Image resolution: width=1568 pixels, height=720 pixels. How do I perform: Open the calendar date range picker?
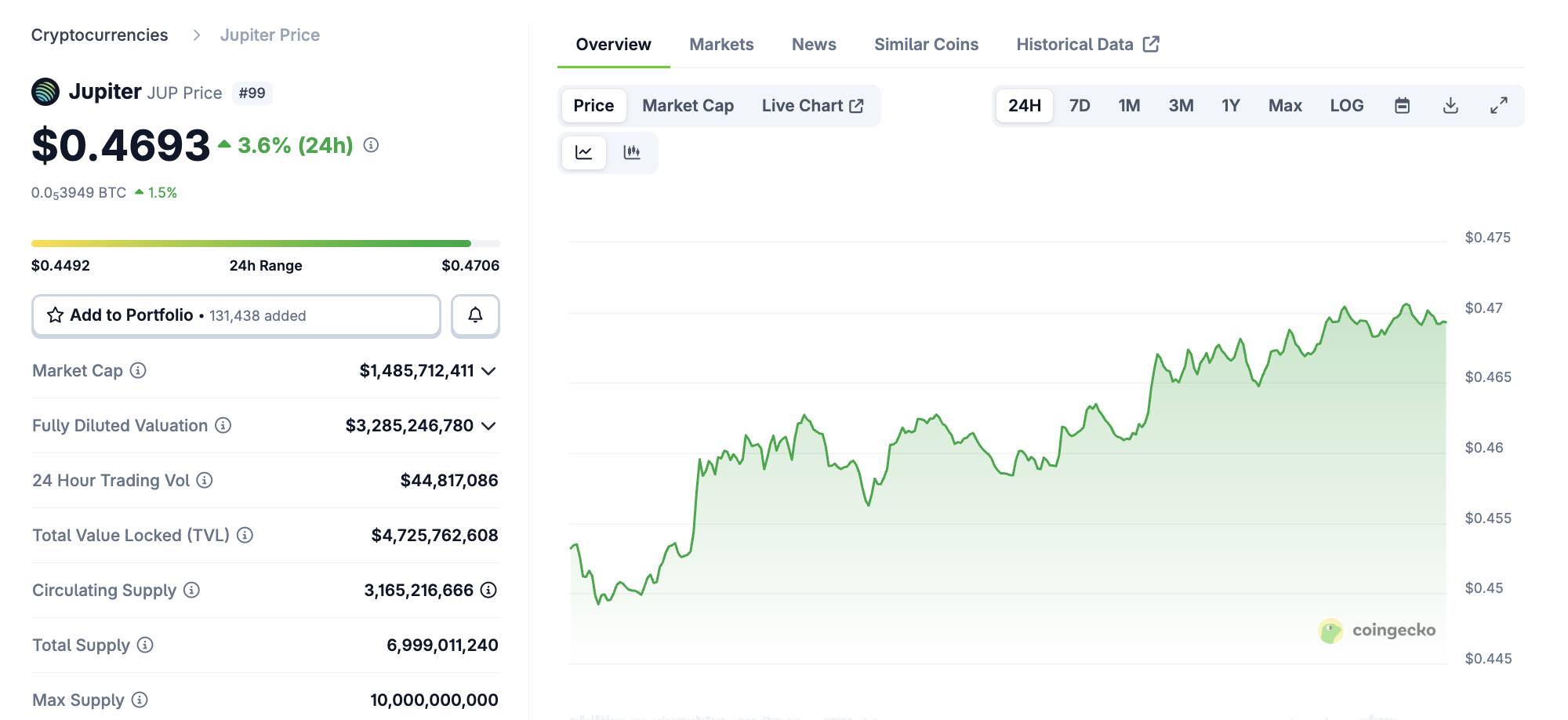tap(1403, 106)
